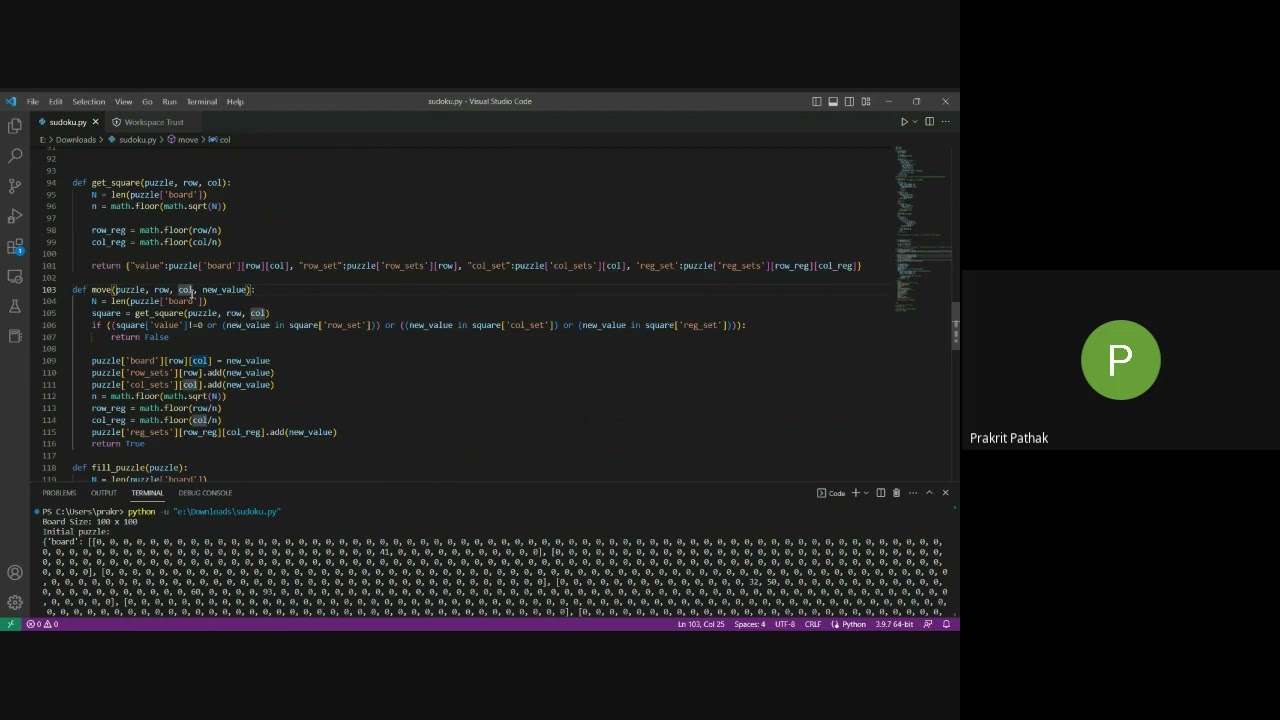Customize Layout from title bar
Image resolution: width=1280 pixels, height=720 pixels.
pos(866,101)
